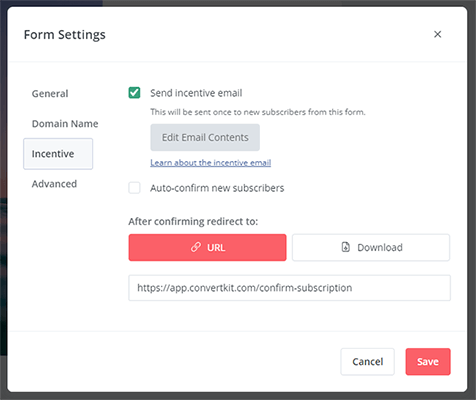Choose Download as the redirect option
The width and height of the screenshot is (476, 400).
pyautogui.click(x=371, y=247)
